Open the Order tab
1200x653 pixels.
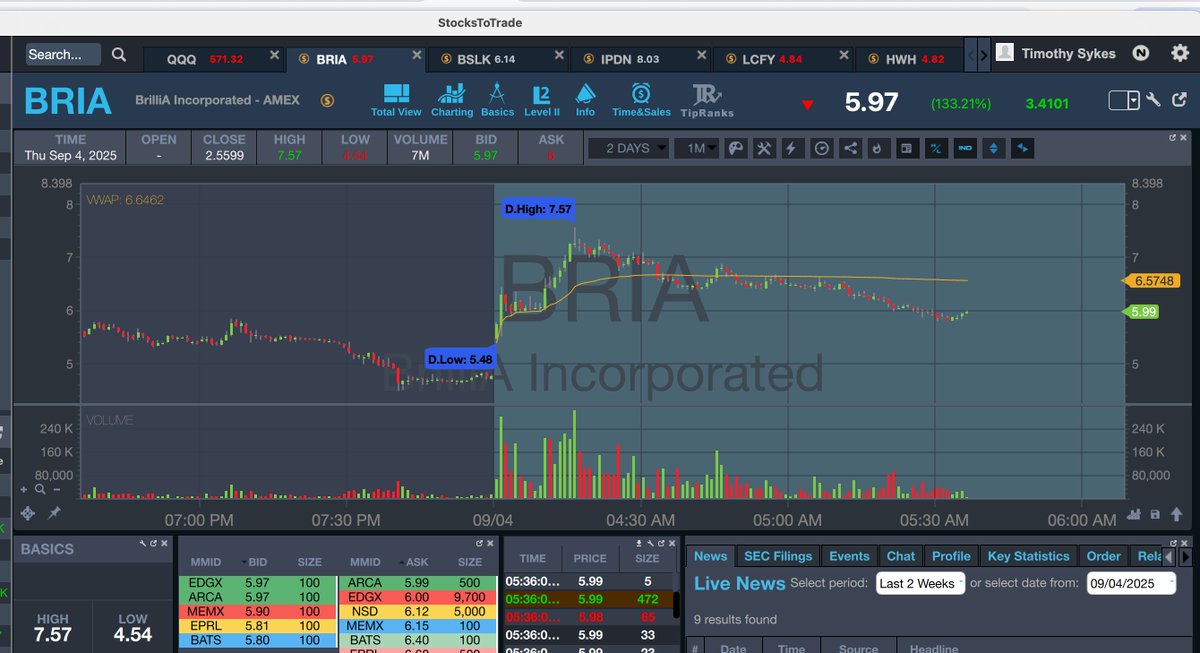pyautogui.click(x=1104, y=556)
